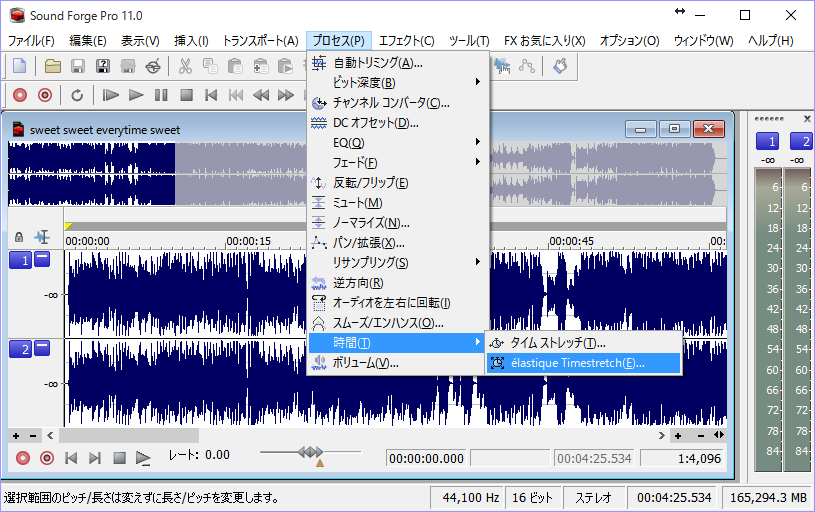
Task: Open the FX お気に入り(X) menu
Action: [545, 41]
